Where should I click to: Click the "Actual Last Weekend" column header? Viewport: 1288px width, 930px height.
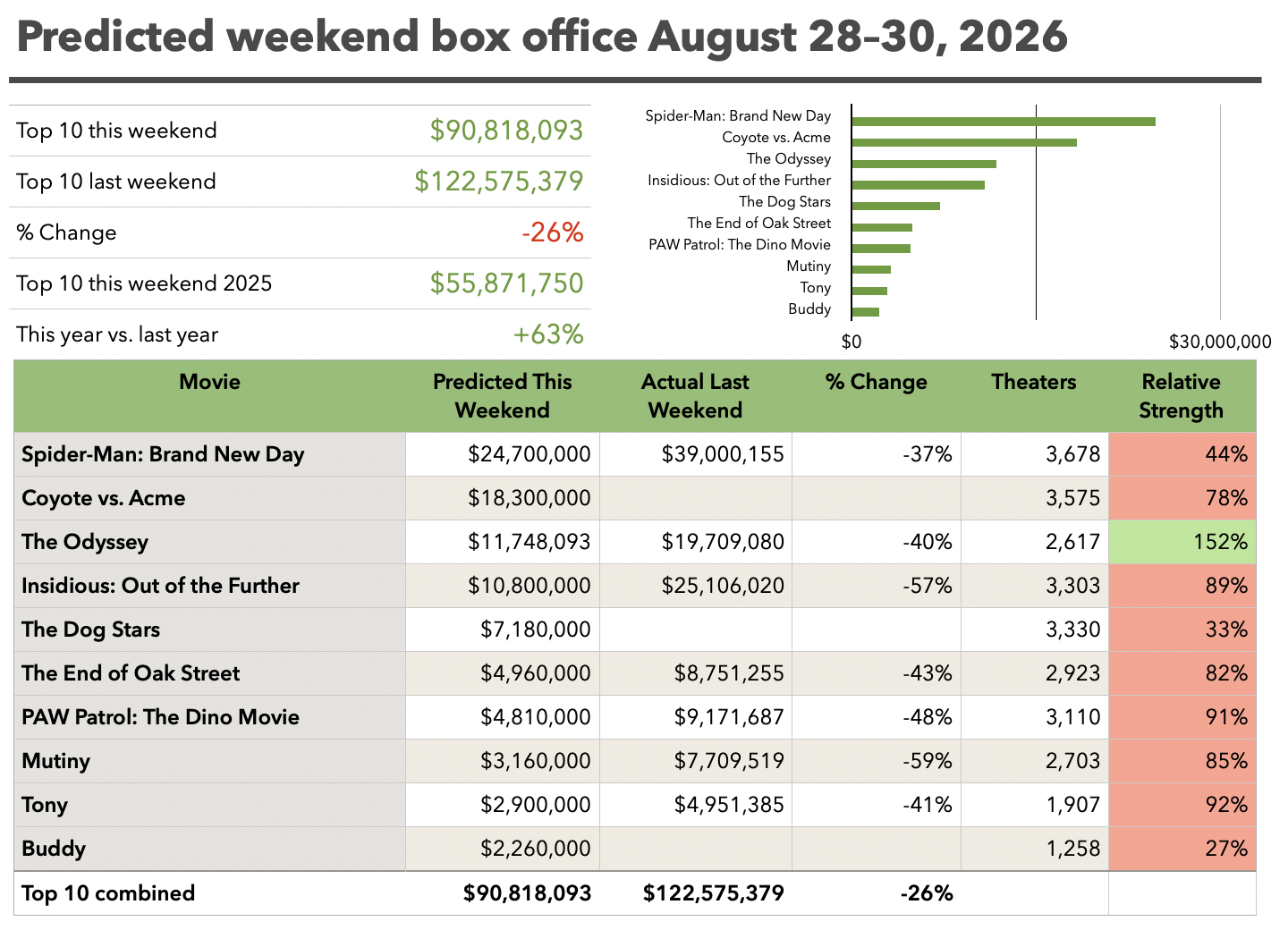695,396
